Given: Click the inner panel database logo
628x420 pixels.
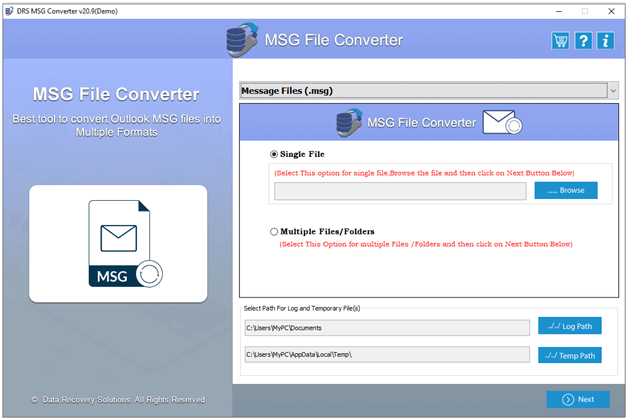Looking at the screenshot, I should [x=349, y=123].
